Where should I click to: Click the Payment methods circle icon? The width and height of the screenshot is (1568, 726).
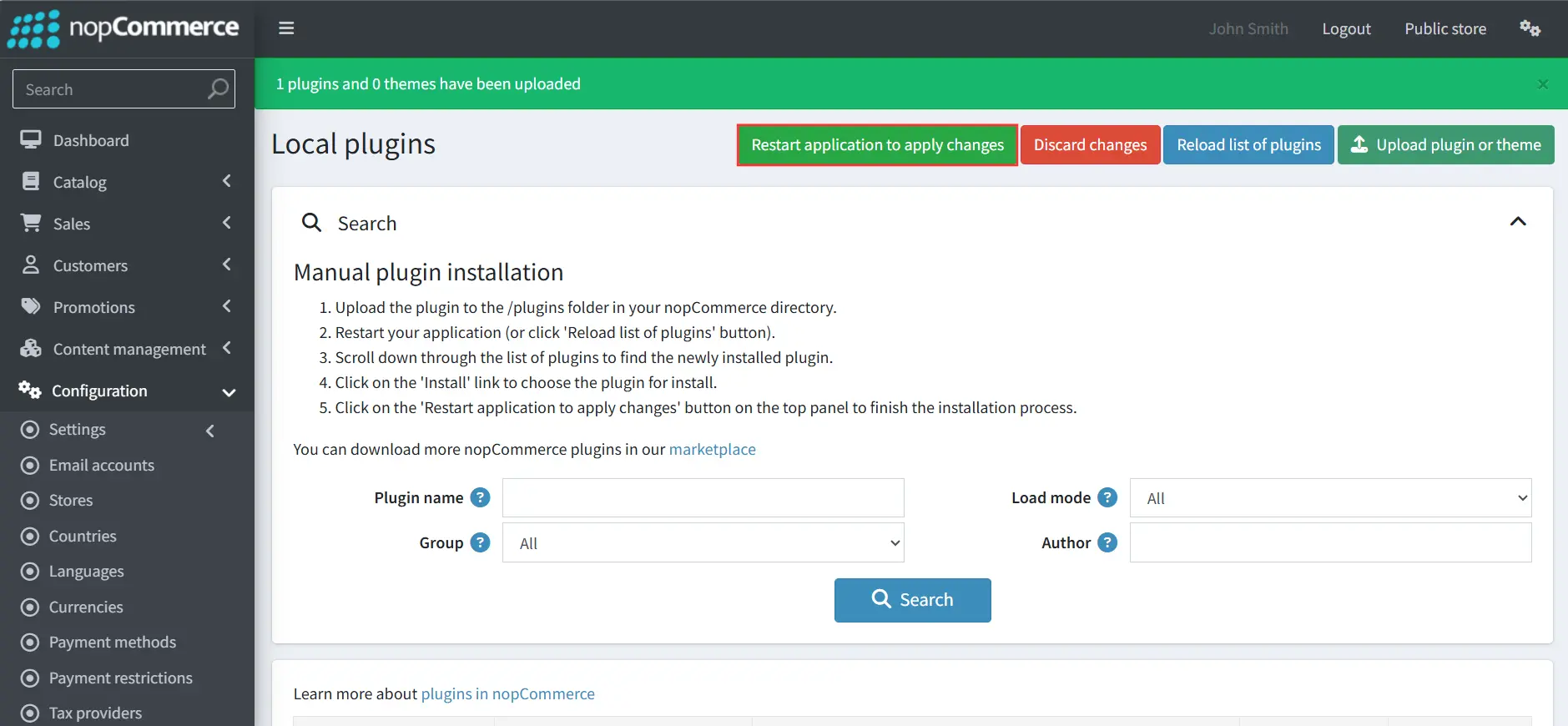(x=30, y=642)
